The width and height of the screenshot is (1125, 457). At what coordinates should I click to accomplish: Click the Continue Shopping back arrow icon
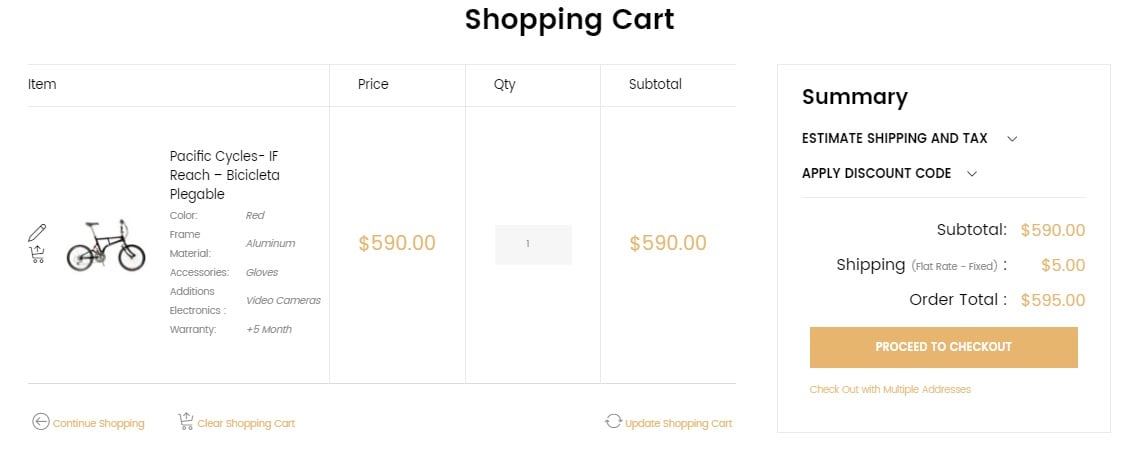[x=41, y=422]
